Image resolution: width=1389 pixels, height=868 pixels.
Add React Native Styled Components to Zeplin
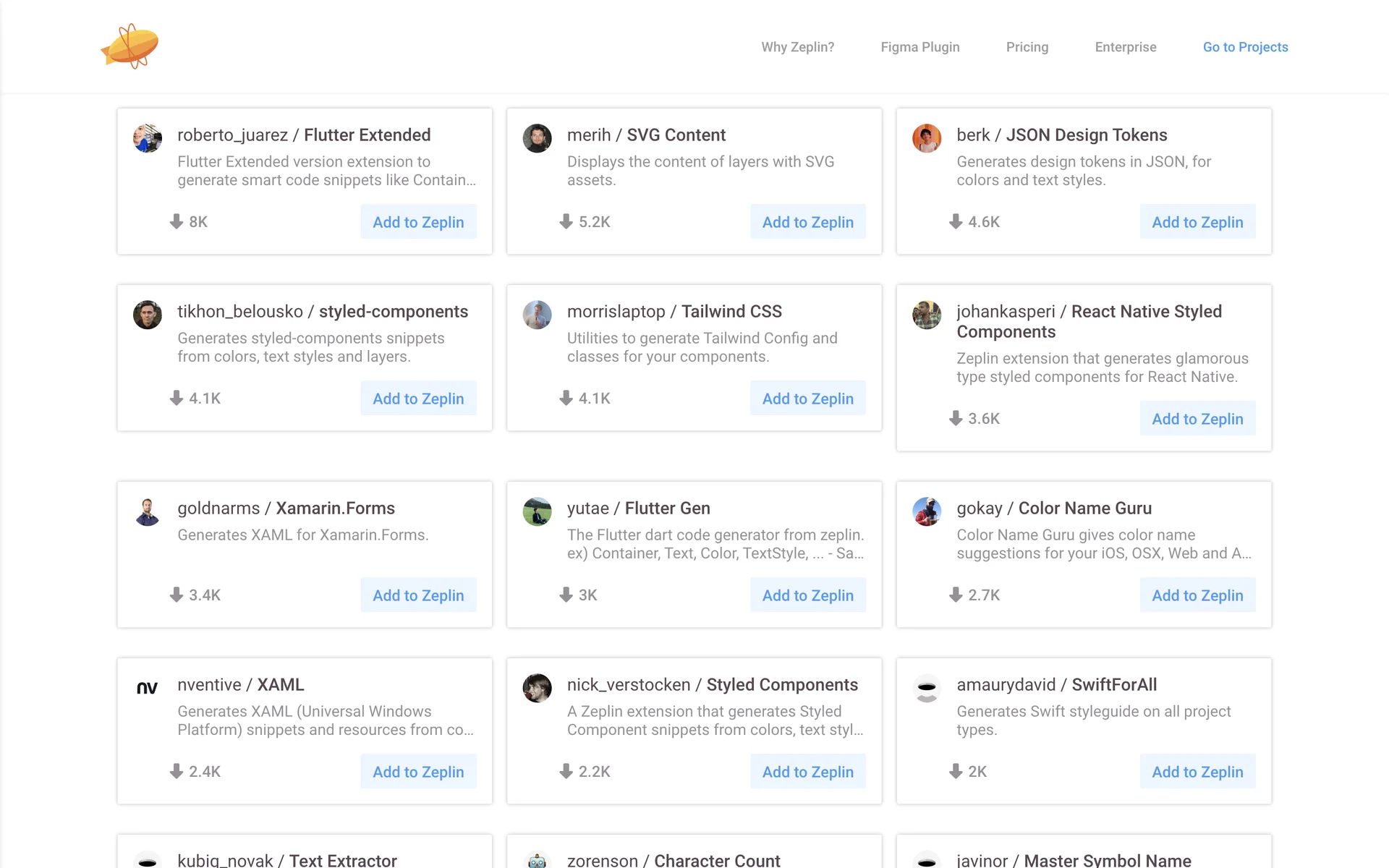pyautogui.click(x=1197, y=419)
